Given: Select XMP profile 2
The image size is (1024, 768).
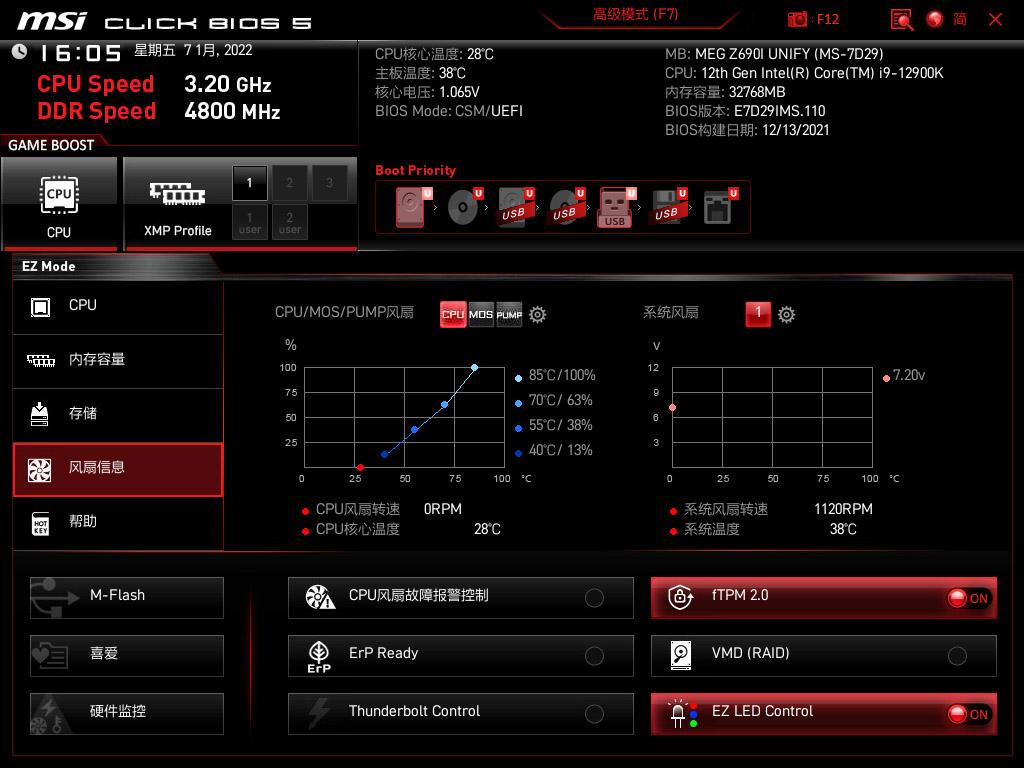Looking at the screenshot, I should pos(289,183).
